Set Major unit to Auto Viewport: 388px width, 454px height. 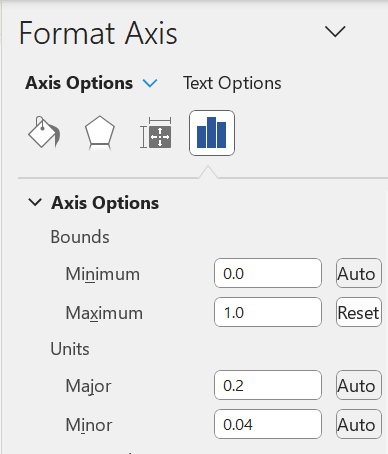359,385
